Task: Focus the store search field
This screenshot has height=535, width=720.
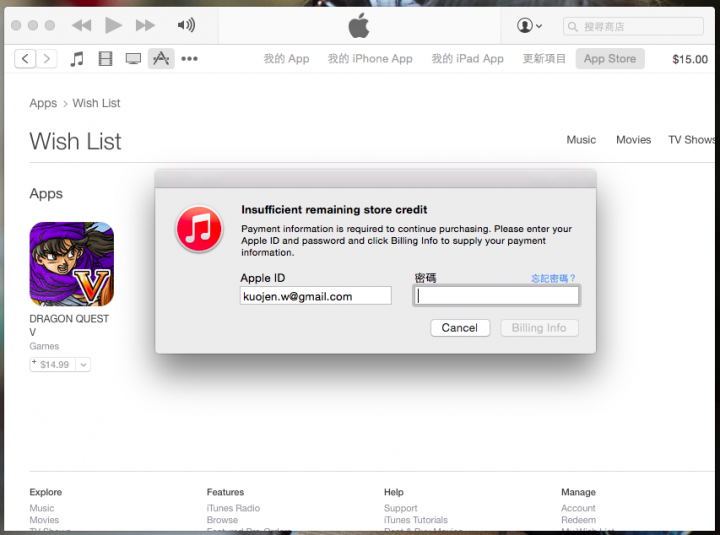Action: coord(633,27)
